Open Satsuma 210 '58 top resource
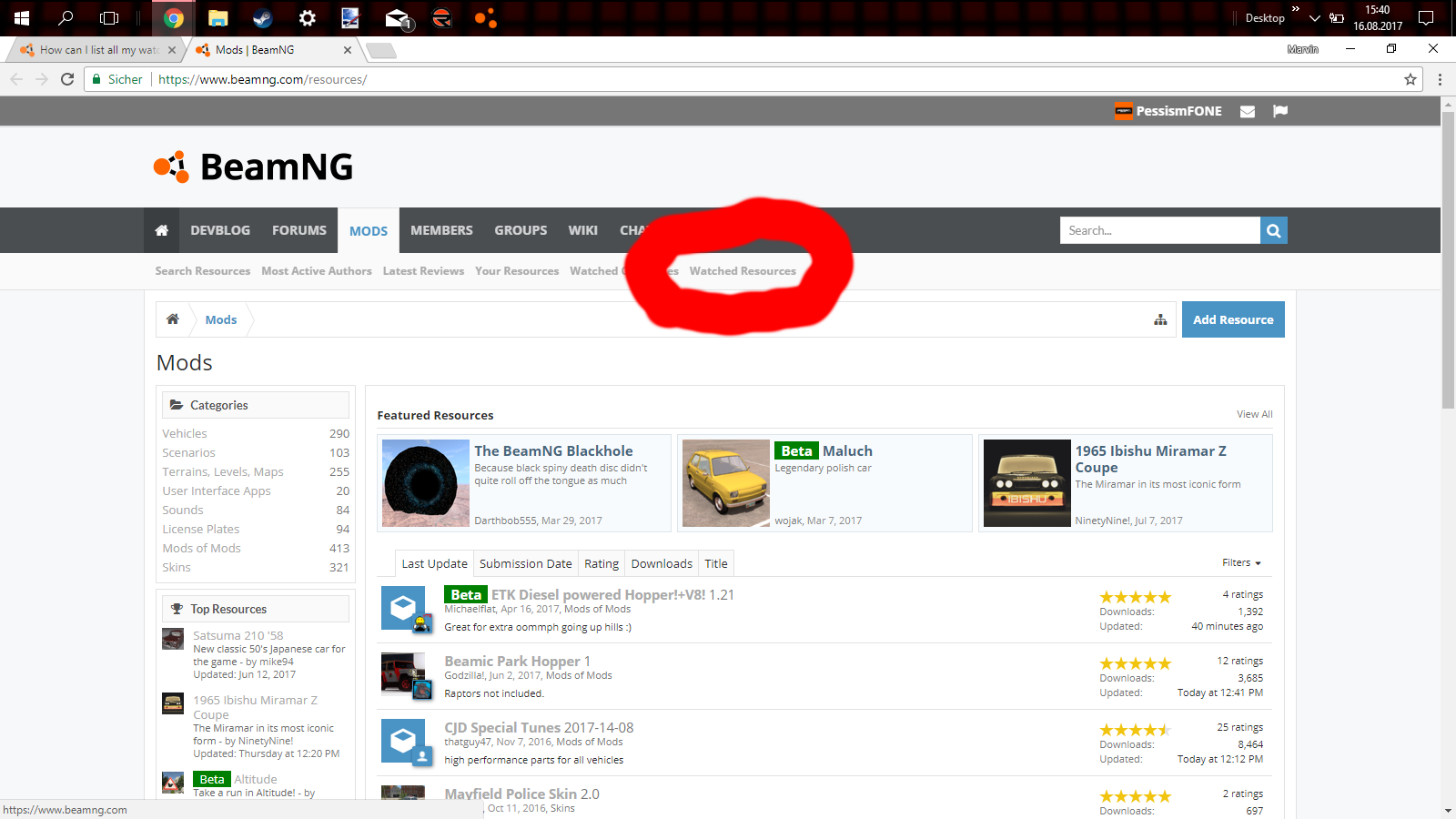 [x=238, y=635]
